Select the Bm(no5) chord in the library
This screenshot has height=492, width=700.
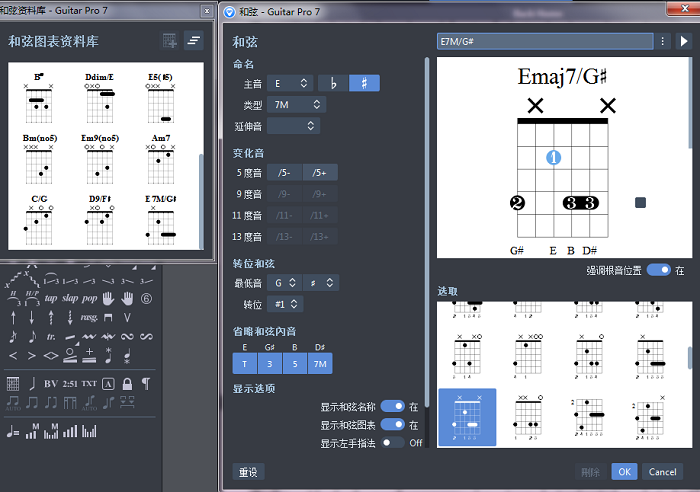[39, 159]
